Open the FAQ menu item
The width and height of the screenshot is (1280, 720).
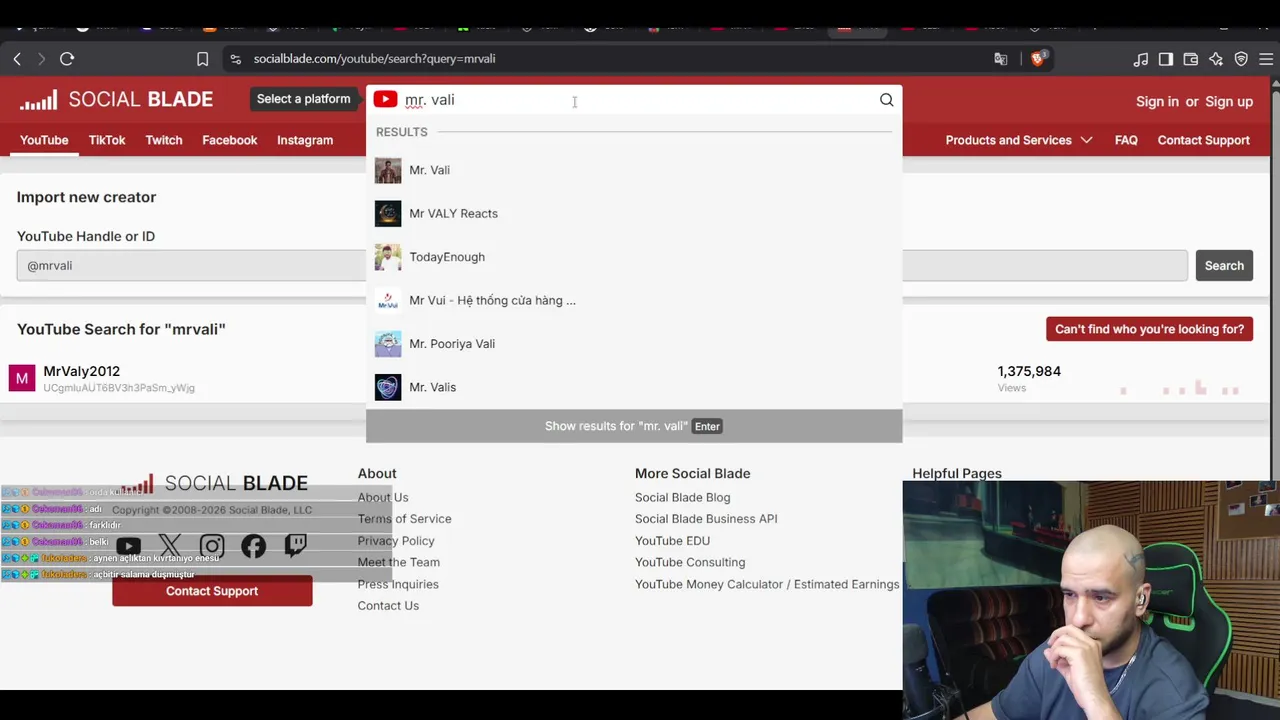tap(1126, 140)
